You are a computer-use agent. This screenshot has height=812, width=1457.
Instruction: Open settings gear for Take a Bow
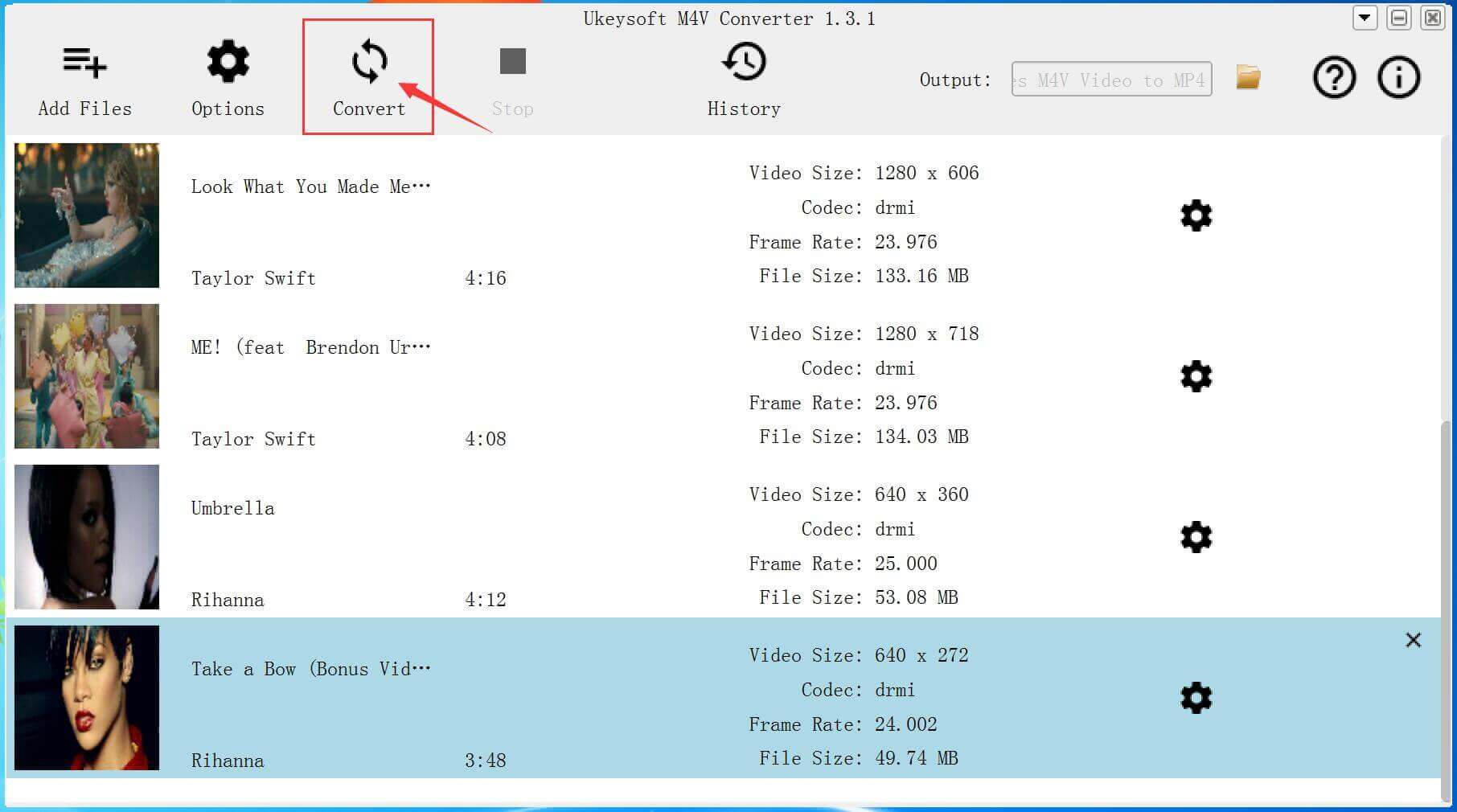pos(1196,698)
